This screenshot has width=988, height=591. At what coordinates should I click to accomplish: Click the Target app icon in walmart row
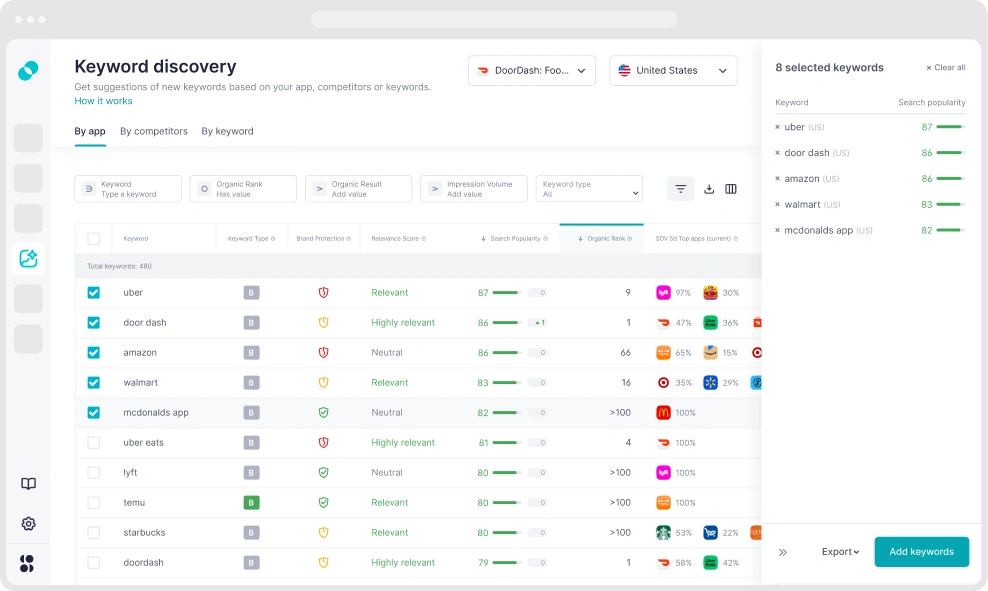(x=663, y=382)
